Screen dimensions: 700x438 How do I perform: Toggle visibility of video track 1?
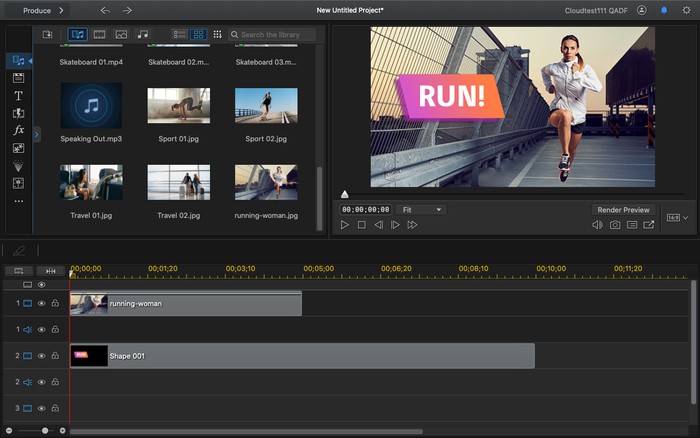click(x=42, y=303)
